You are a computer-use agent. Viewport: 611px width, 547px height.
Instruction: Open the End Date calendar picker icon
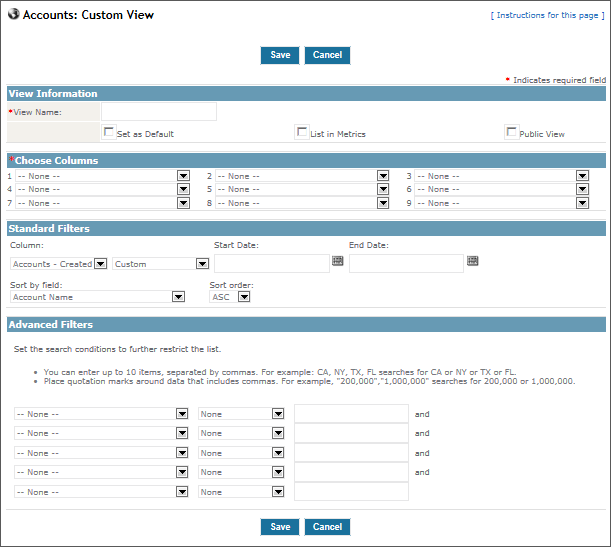pyautogui.click(x=473, y=261)
